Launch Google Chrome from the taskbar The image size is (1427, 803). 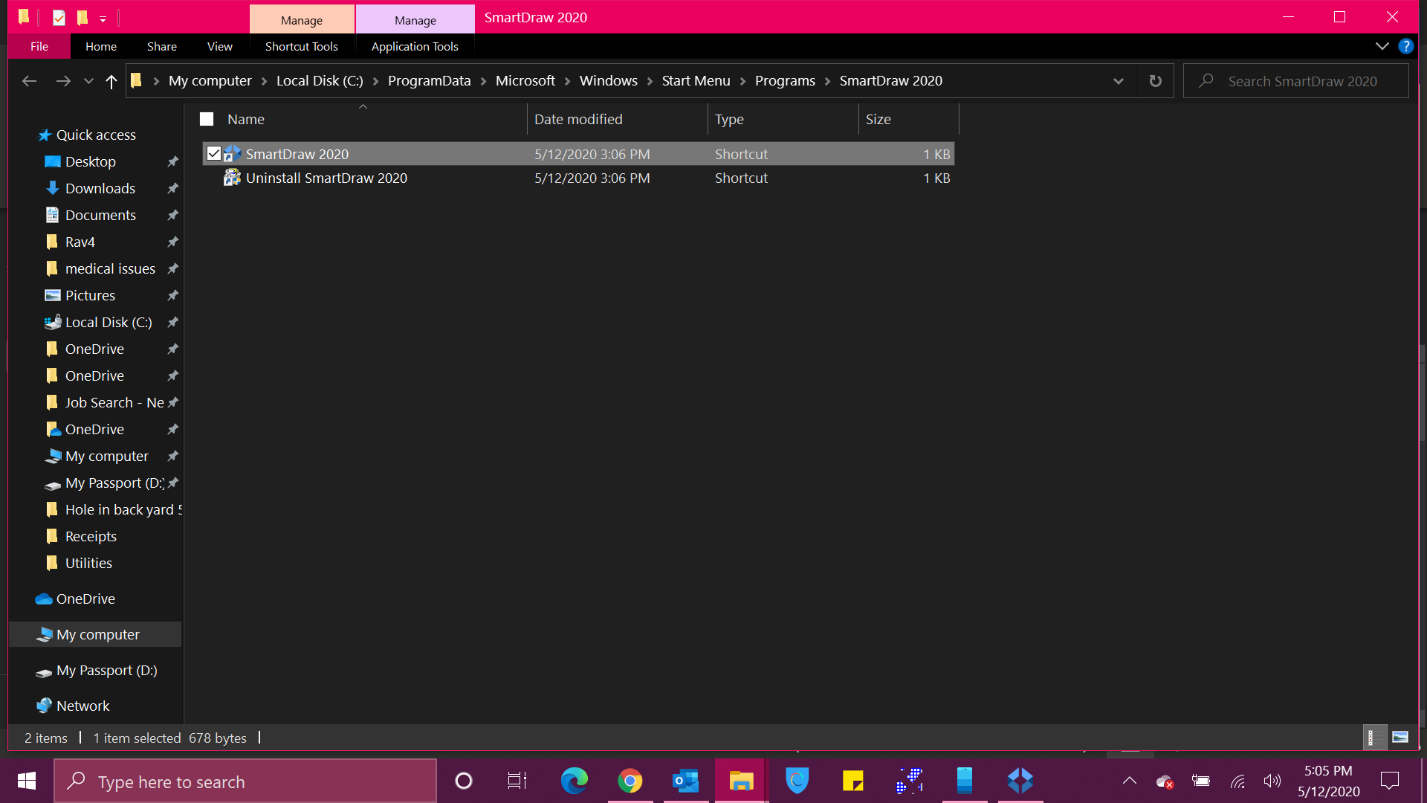coord(630,781)
